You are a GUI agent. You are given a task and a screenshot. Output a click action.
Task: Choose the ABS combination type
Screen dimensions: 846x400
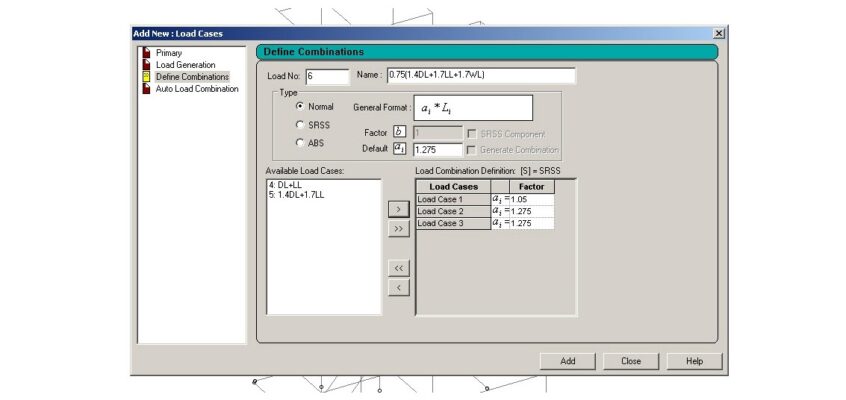tap(300, 143)
